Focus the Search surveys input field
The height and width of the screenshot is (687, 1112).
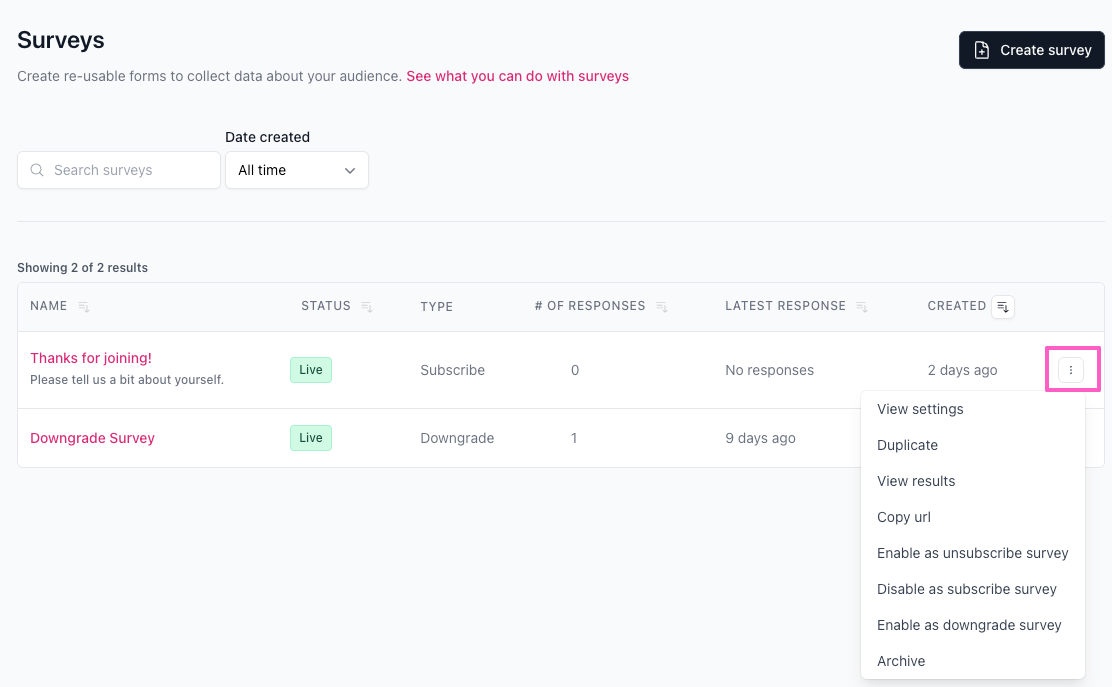130,170
